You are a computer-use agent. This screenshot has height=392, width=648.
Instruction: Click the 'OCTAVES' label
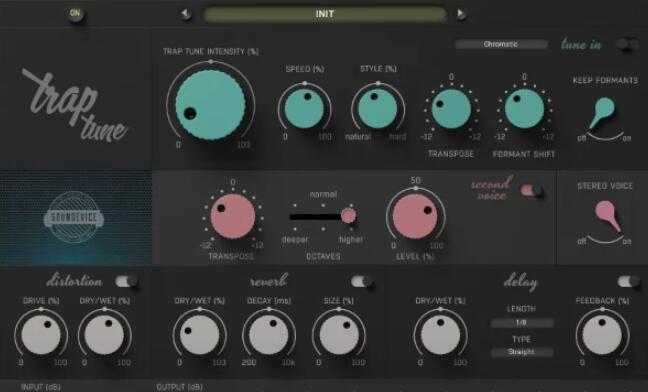pyautogui.click(x=323, y=257)
